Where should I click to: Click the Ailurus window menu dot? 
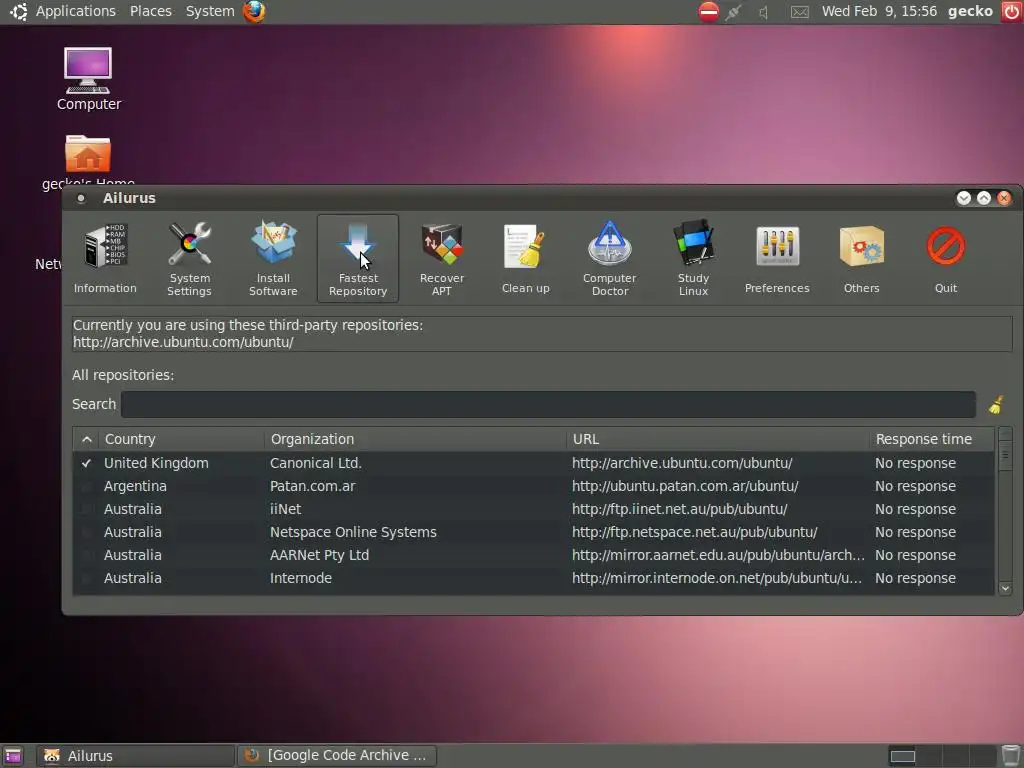81,198
